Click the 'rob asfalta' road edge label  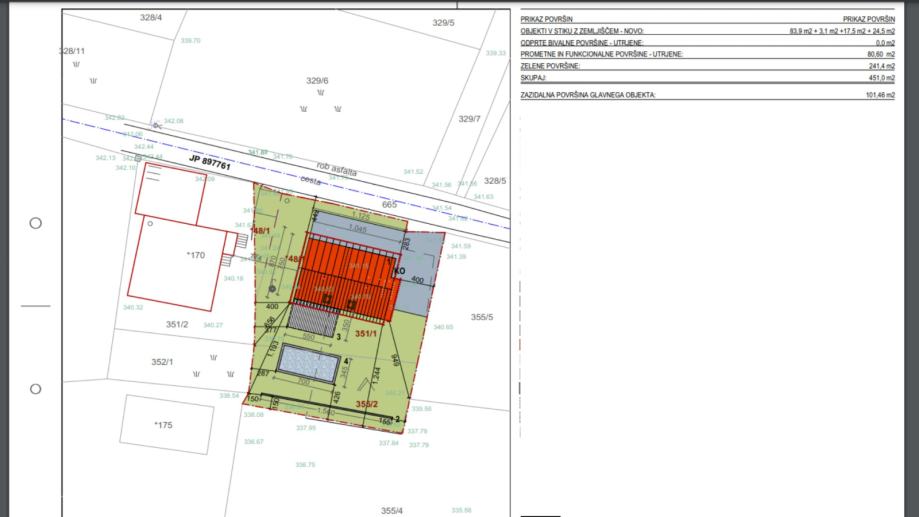[x=335, y=170]
